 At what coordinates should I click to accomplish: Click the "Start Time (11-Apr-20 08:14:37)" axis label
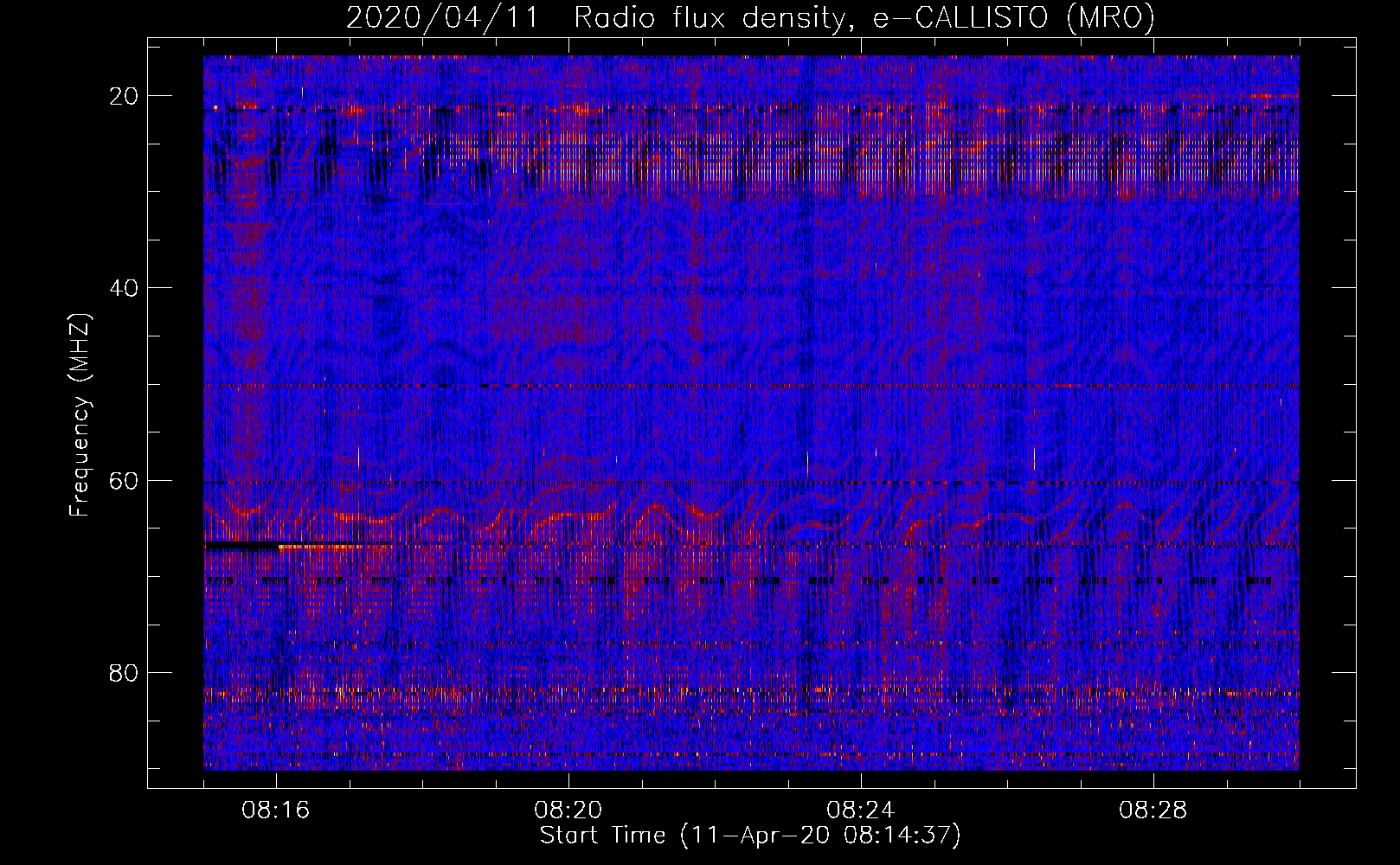click(750, 836)
